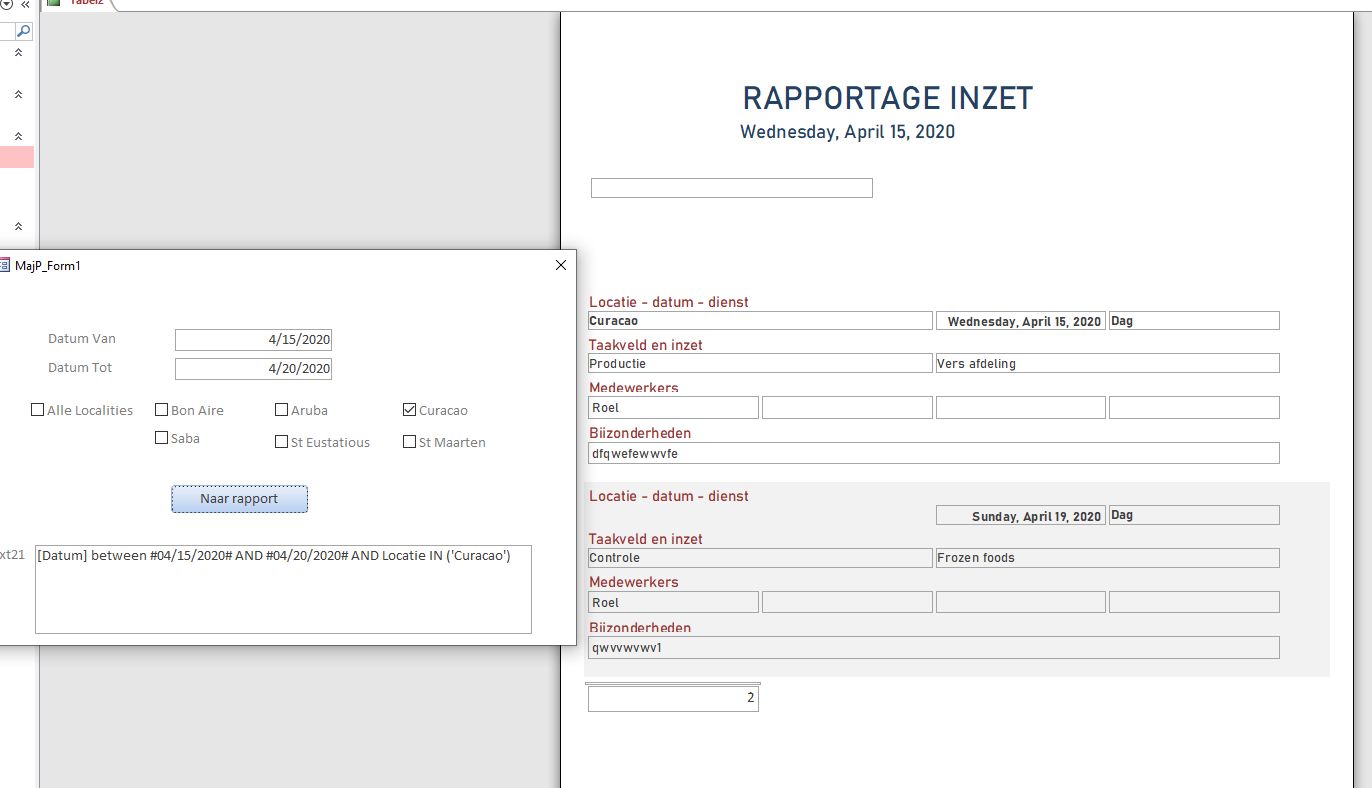Click the Roel field in the Controle record
This screenshot has height=788, width=1372.
pos(673,602)
